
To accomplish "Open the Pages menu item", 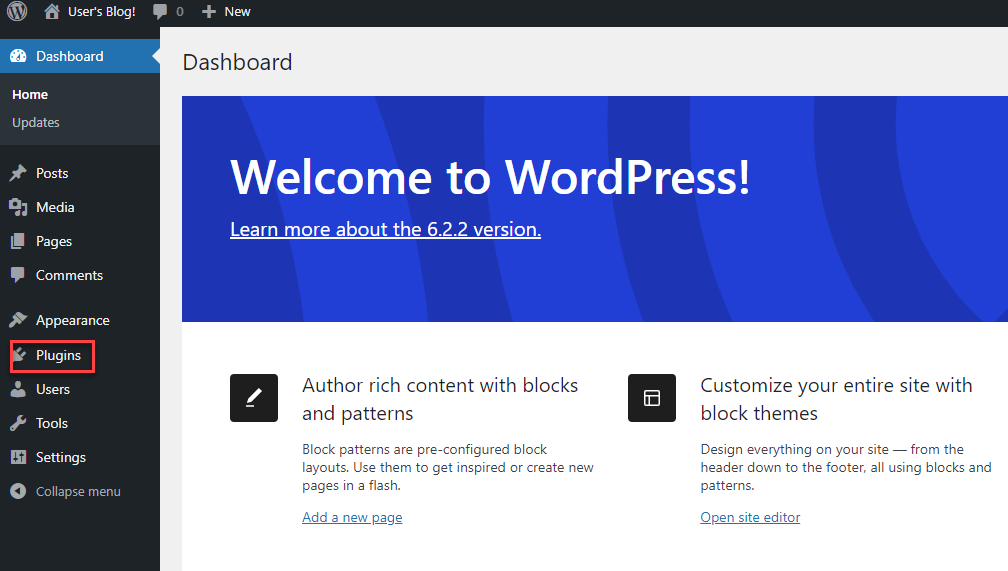I will tap(54, 241).
